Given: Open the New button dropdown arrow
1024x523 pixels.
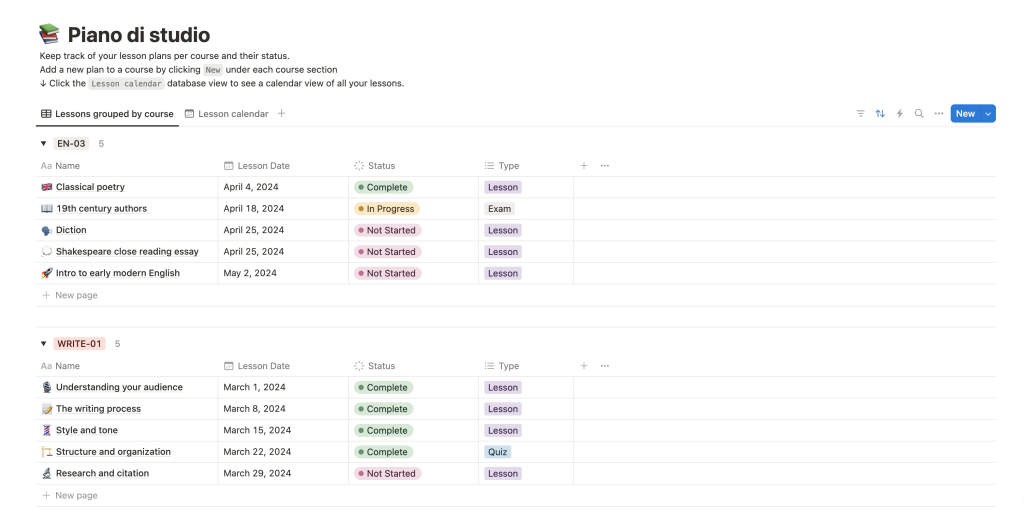Looking at the screenshot, I should [x=989, y=114].
